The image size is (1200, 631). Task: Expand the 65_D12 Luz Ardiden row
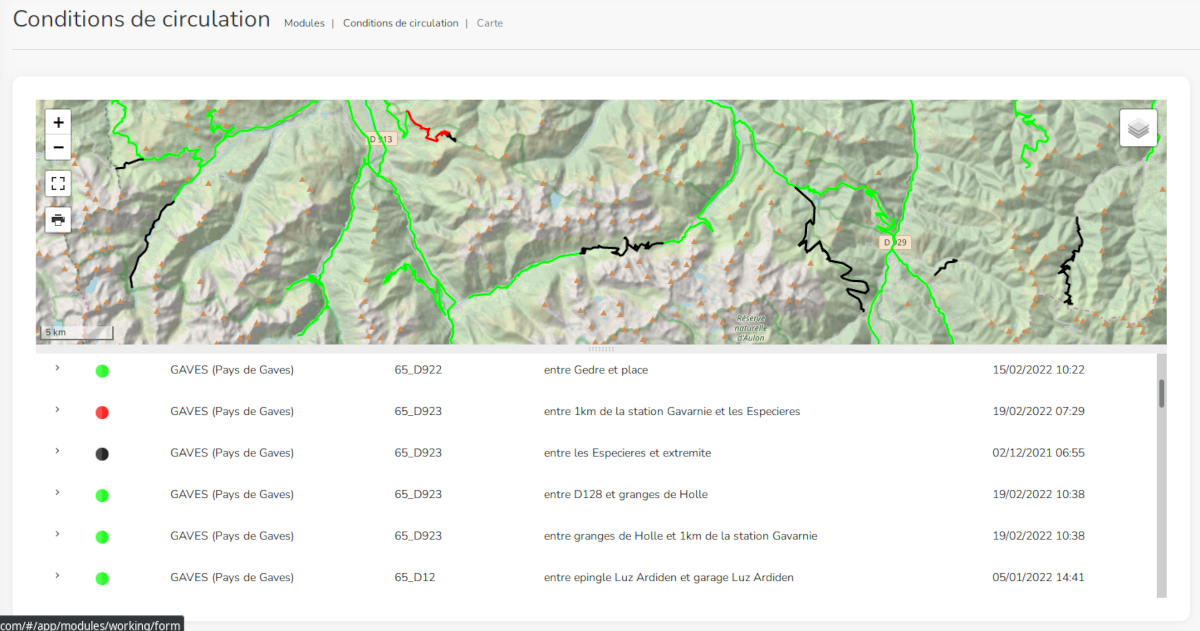coord(57,575)
